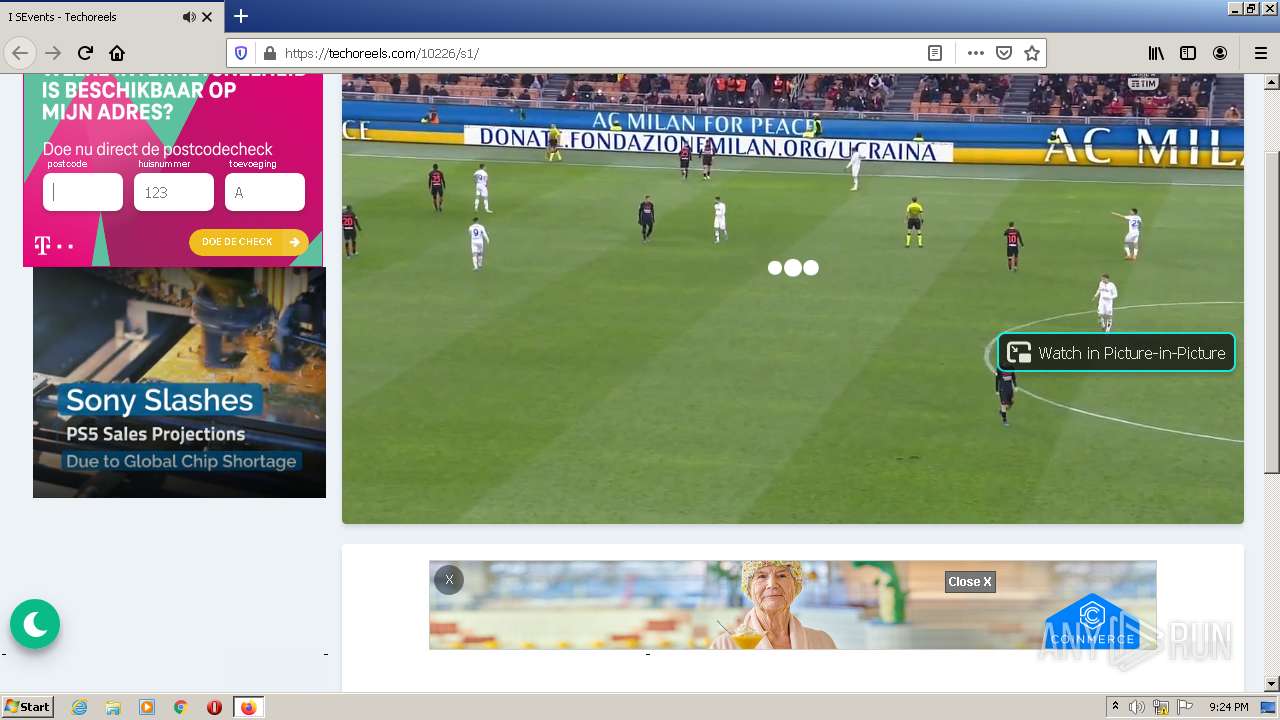Launch Chrome from taskbar
Screen dimensions: 1280x720
(181, 707)
